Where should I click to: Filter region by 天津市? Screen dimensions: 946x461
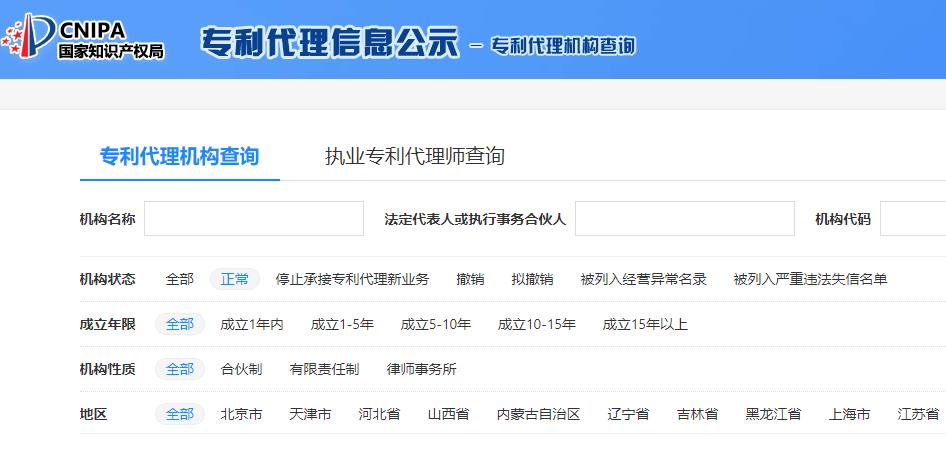click(x=310, y=415)
